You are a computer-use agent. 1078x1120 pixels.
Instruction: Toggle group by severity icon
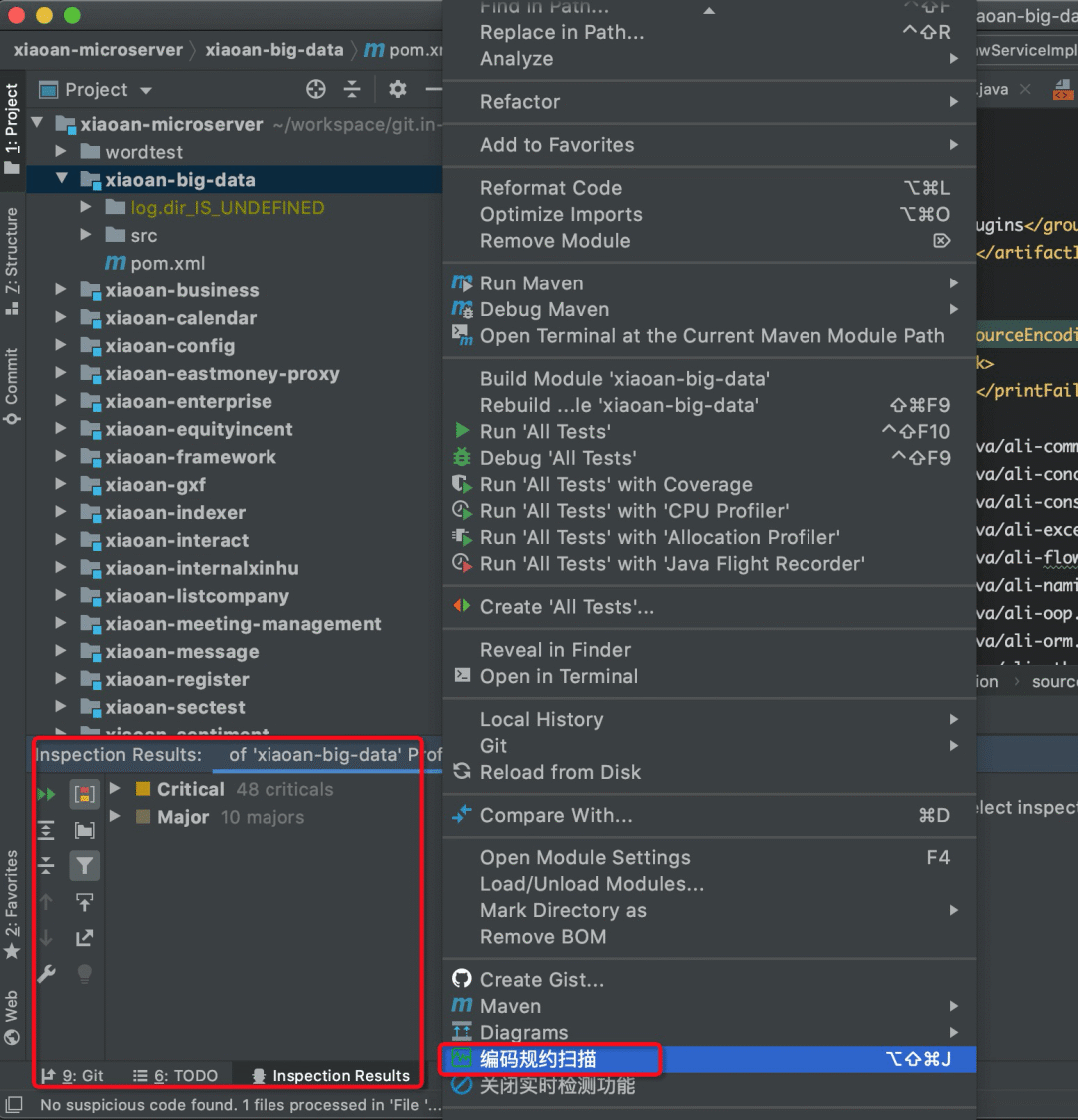[x=84, y=794]
